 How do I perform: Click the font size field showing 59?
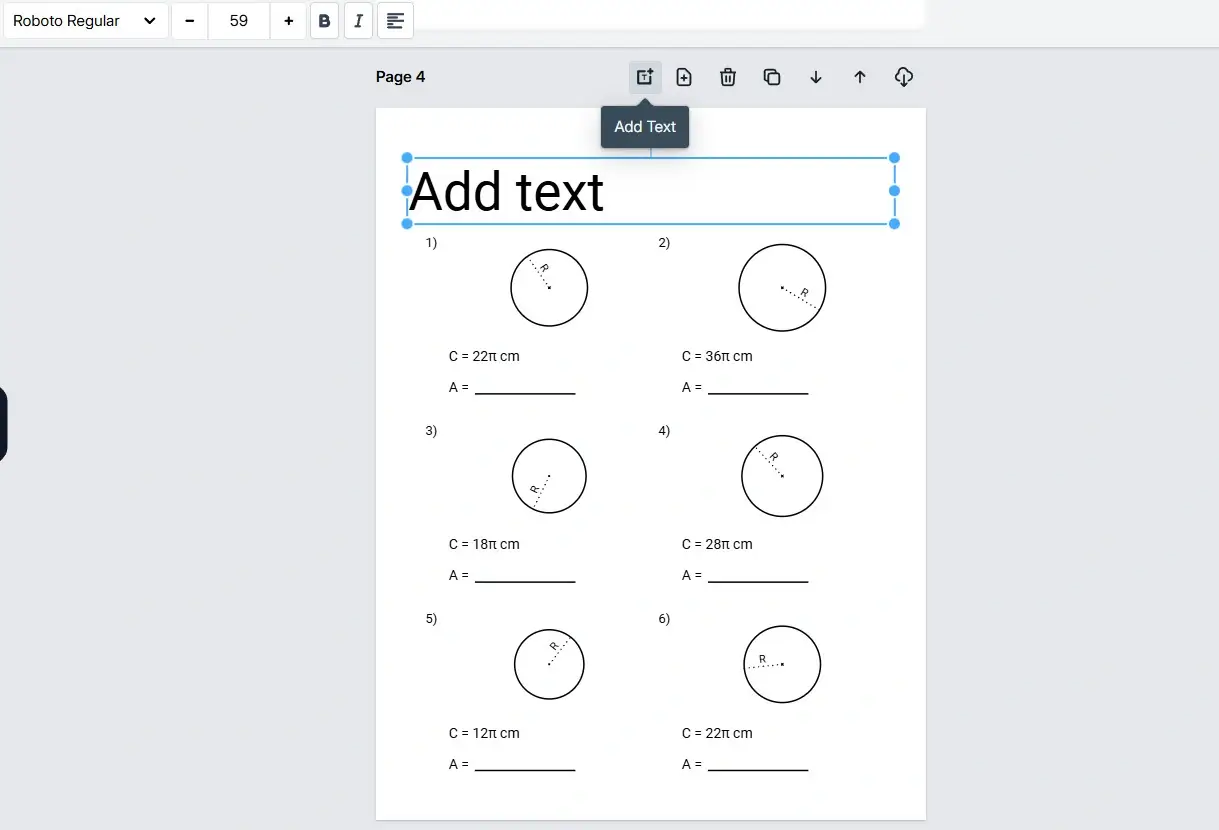[239, 21]
